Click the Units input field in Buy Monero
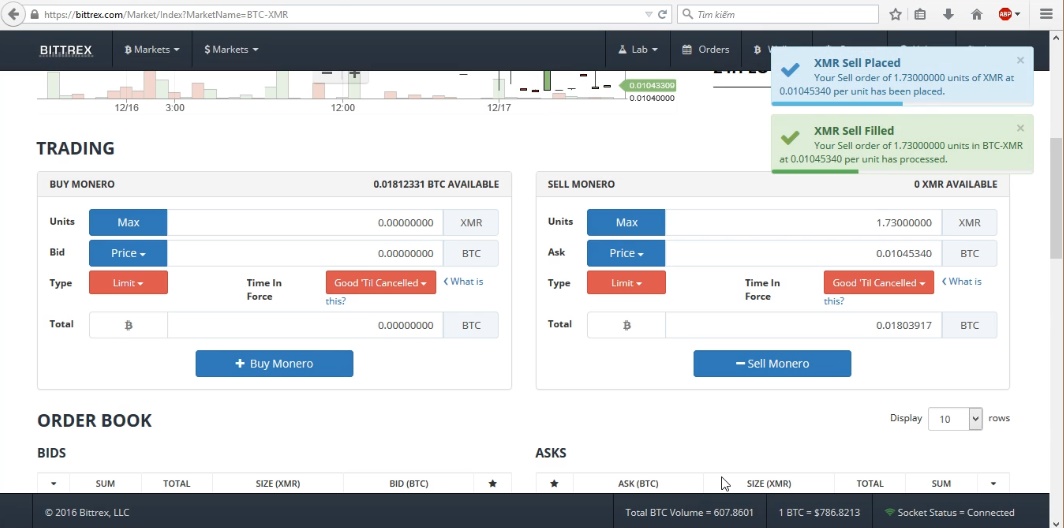 (305, 223)
